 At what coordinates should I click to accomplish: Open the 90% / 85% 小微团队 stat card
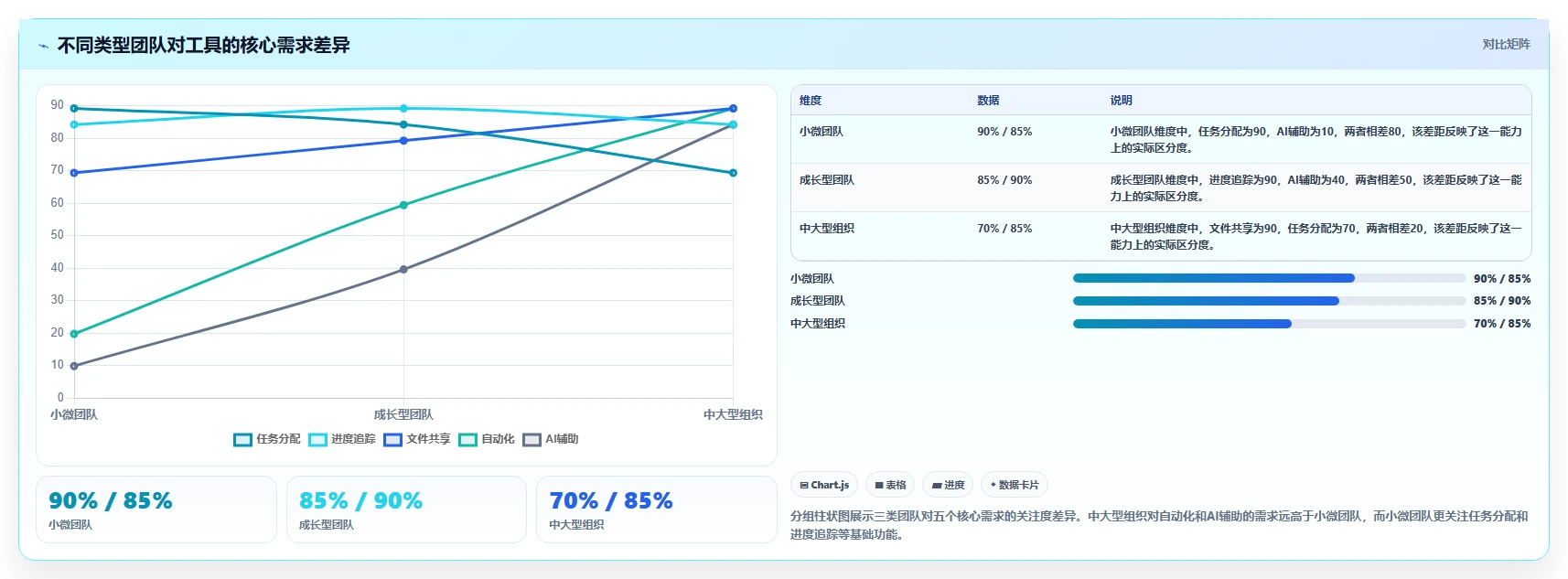(156, 509)
